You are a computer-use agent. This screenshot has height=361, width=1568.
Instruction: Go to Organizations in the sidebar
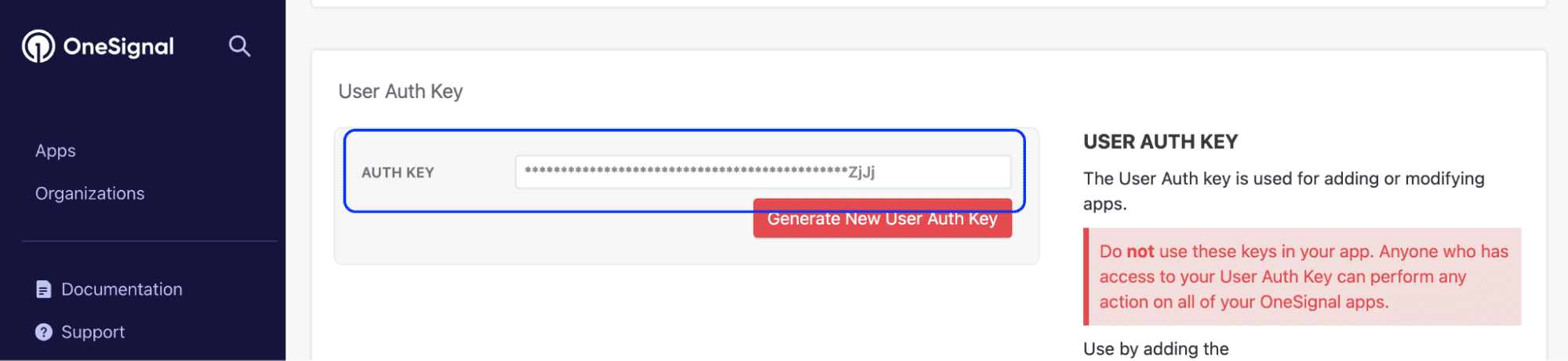pyautogui.click(x=90, y=193)
